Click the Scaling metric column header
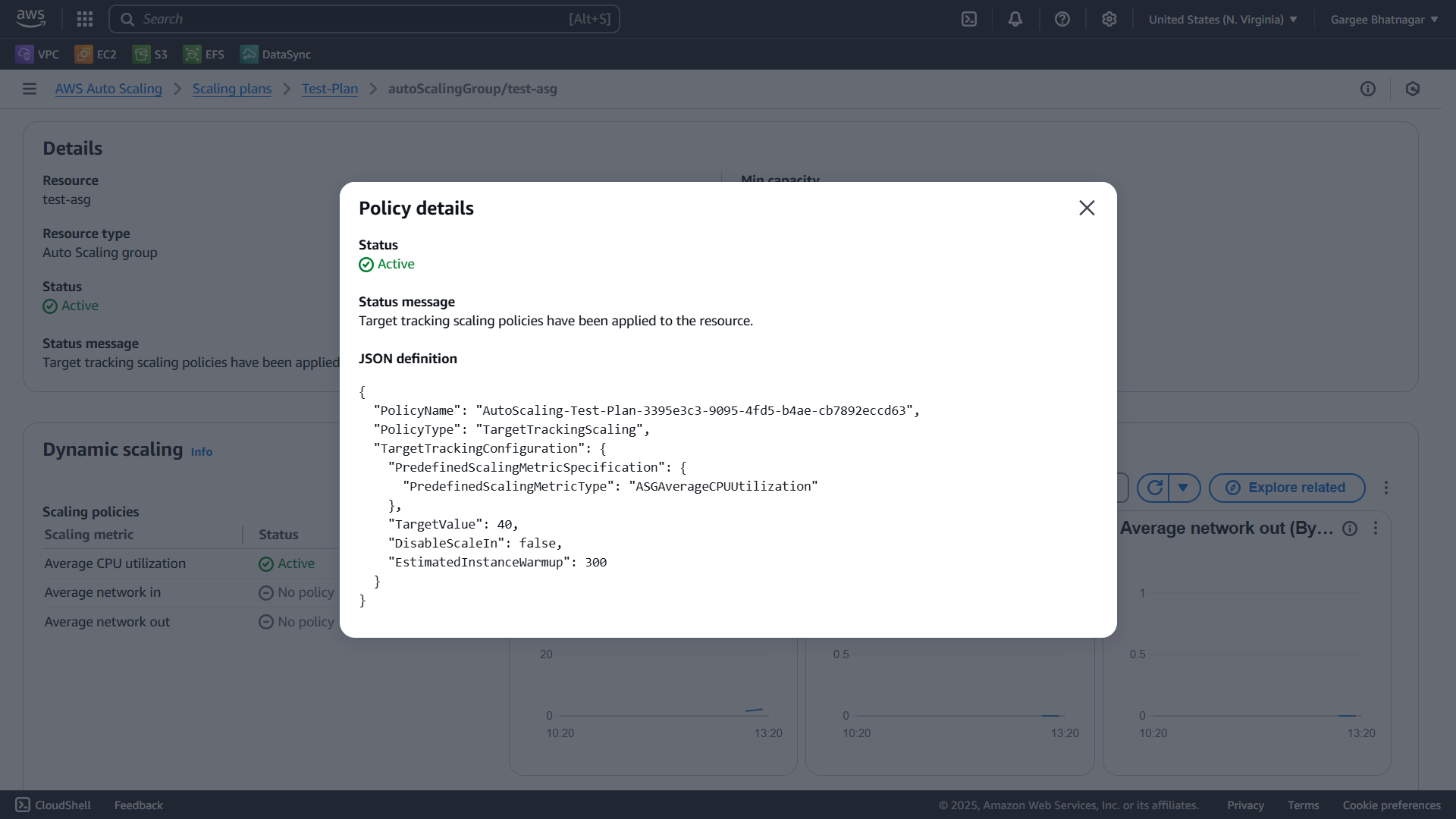 [x=89, y=535]
